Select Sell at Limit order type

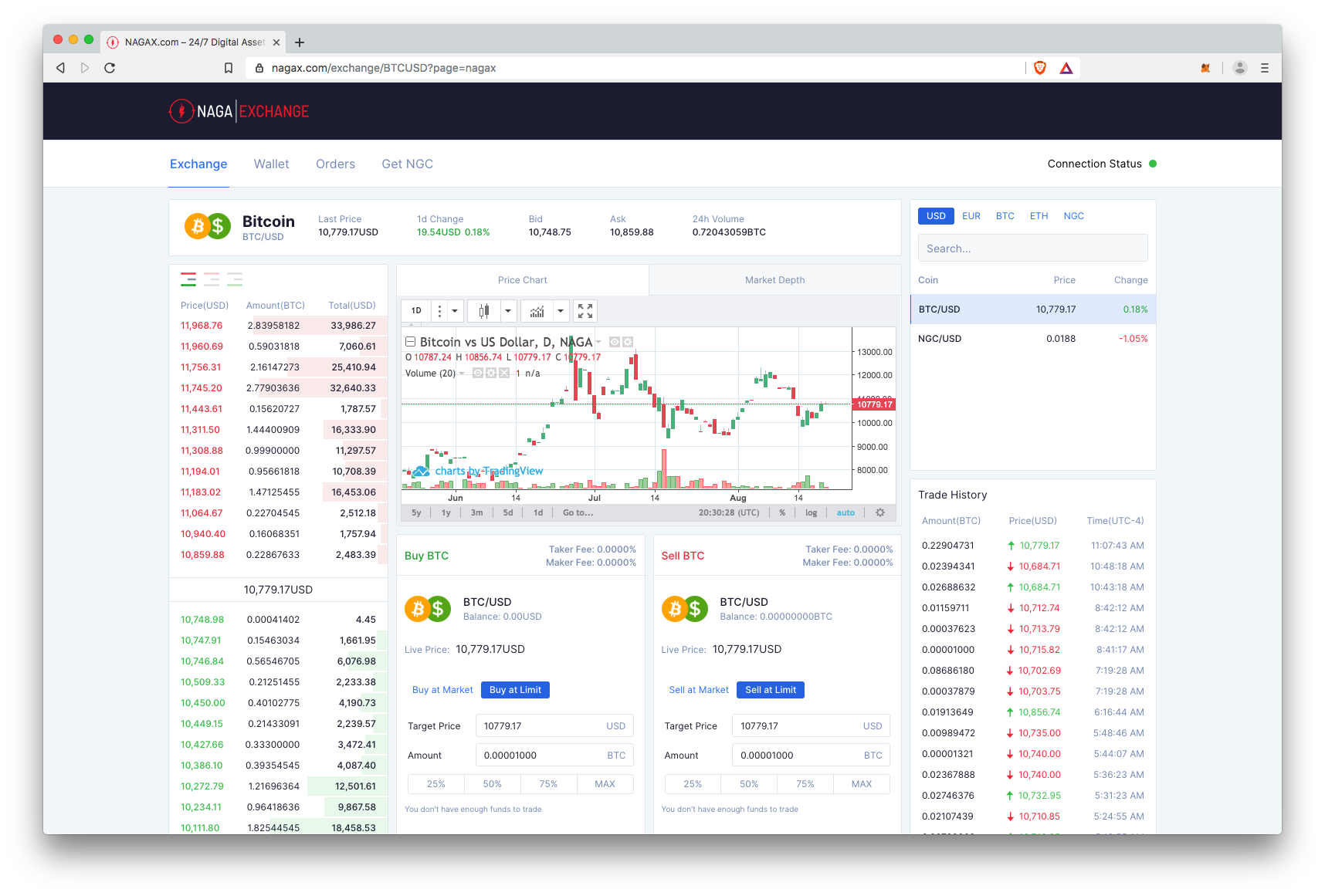[x=771, y=690]
